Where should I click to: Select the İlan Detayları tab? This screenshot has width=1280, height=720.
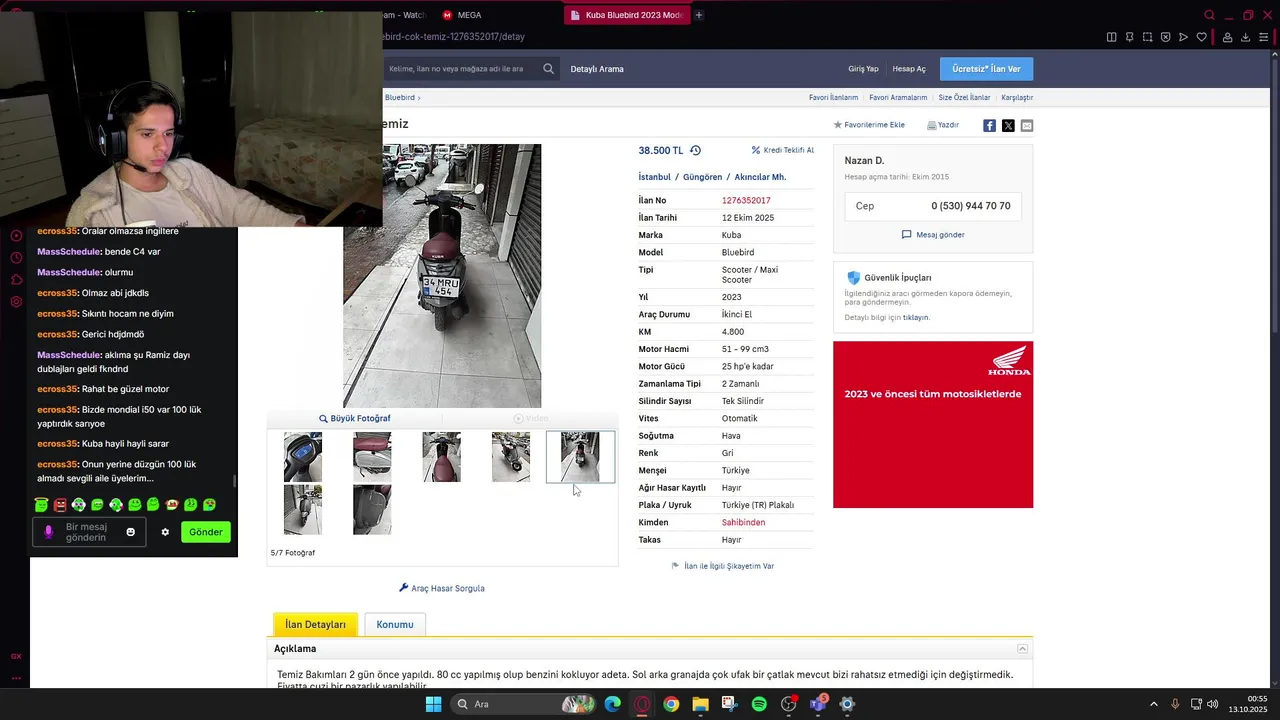click(x=315, y=624)
